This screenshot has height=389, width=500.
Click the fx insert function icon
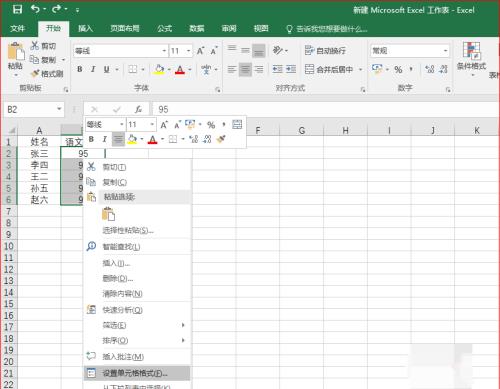click(x=138, y=109)
